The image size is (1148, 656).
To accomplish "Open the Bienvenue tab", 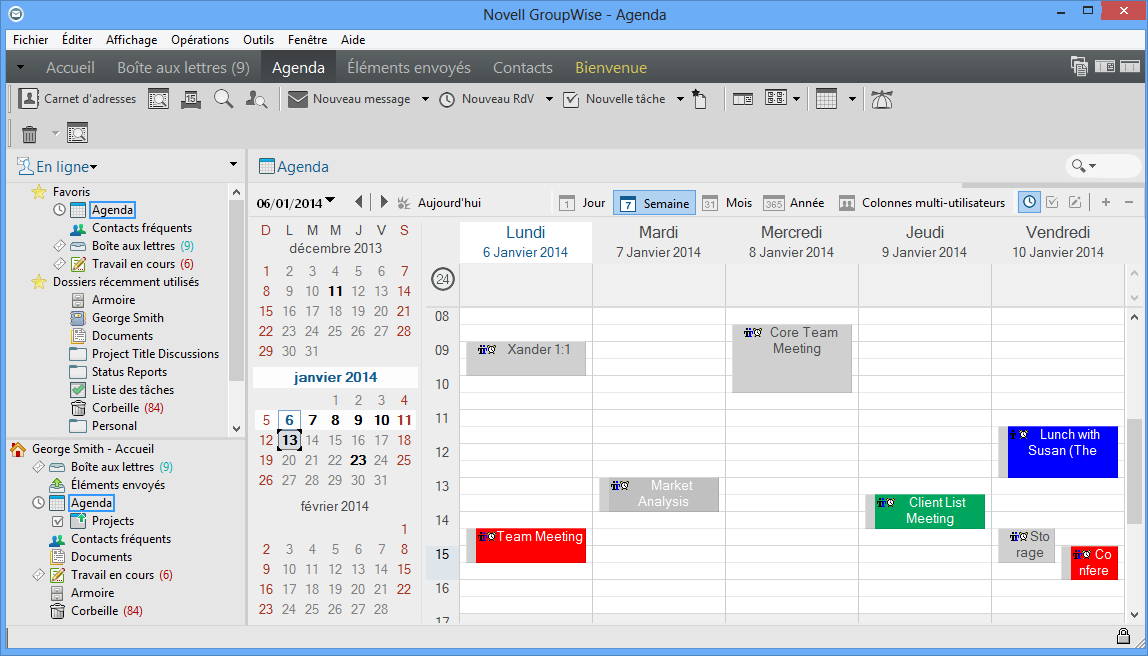I will tap(611, 67).
